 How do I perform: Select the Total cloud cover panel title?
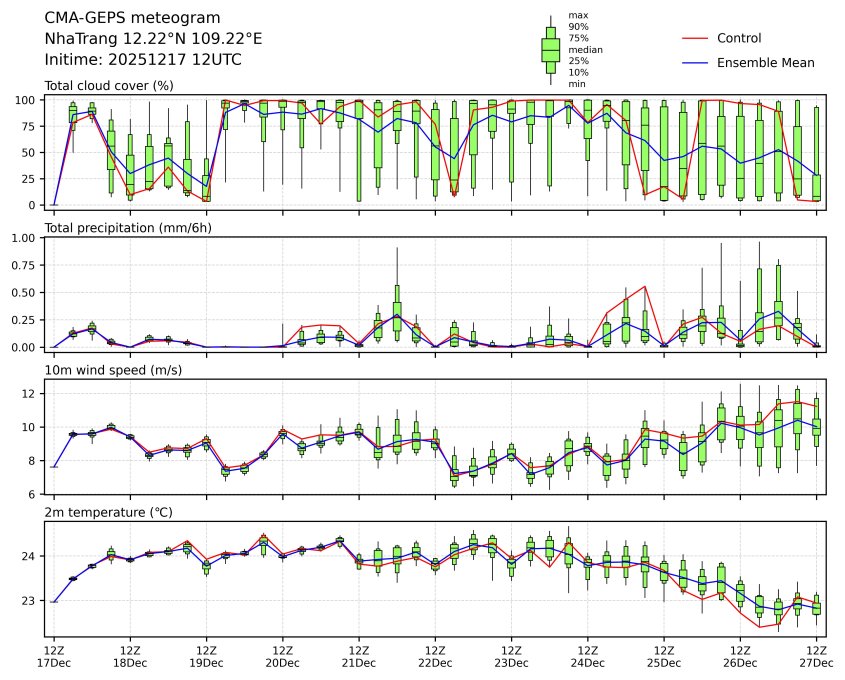(109, 85)
